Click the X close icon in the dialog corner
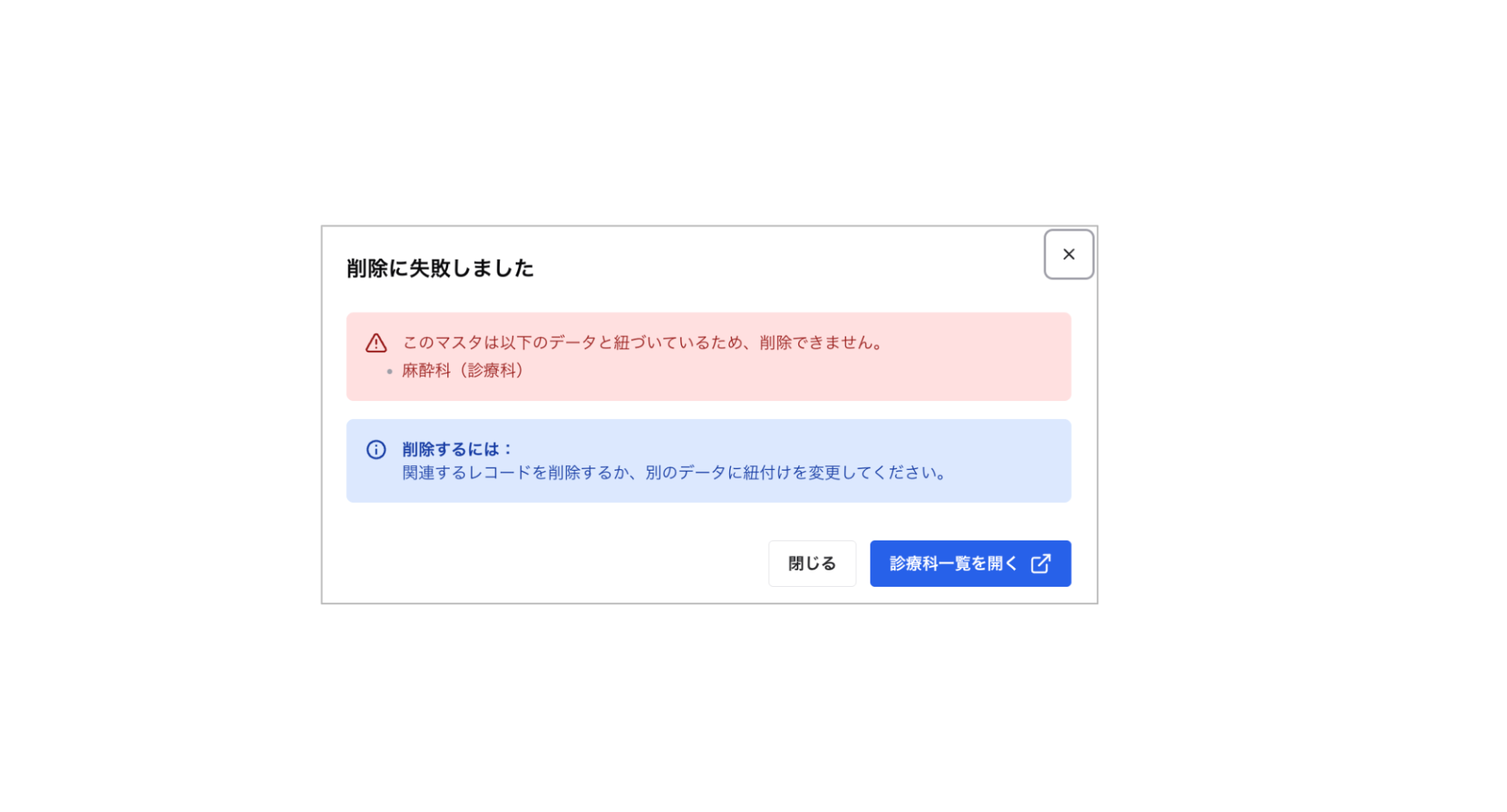Viewport: 1507px width, 812px height. click(x=1068, y=254)
